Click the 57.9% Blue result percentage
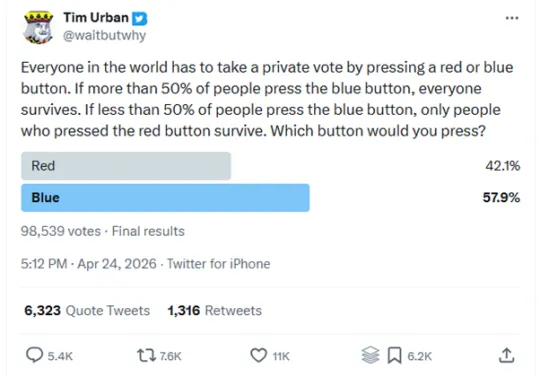The image size is (540, 377). coord(501,198)
